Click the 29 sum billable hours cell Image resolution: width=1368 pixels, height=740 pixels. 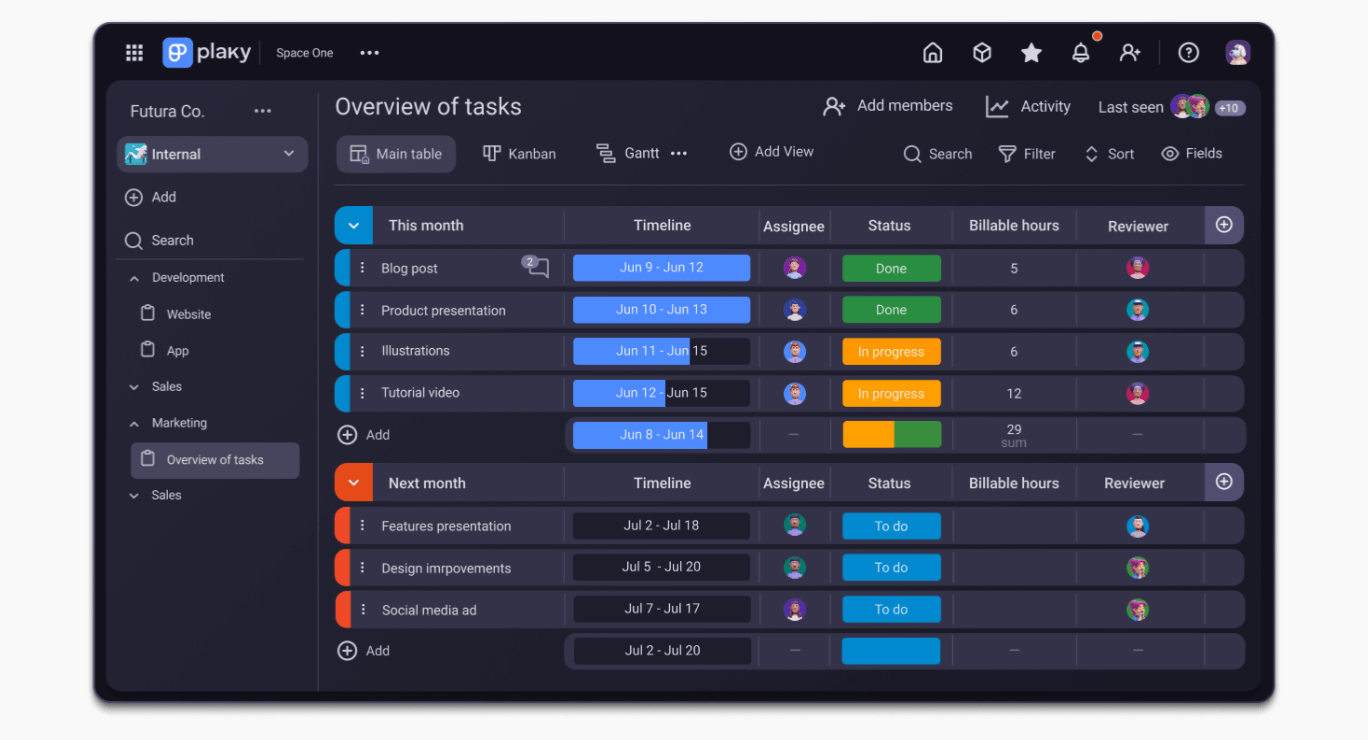(x=1014, y=435)
